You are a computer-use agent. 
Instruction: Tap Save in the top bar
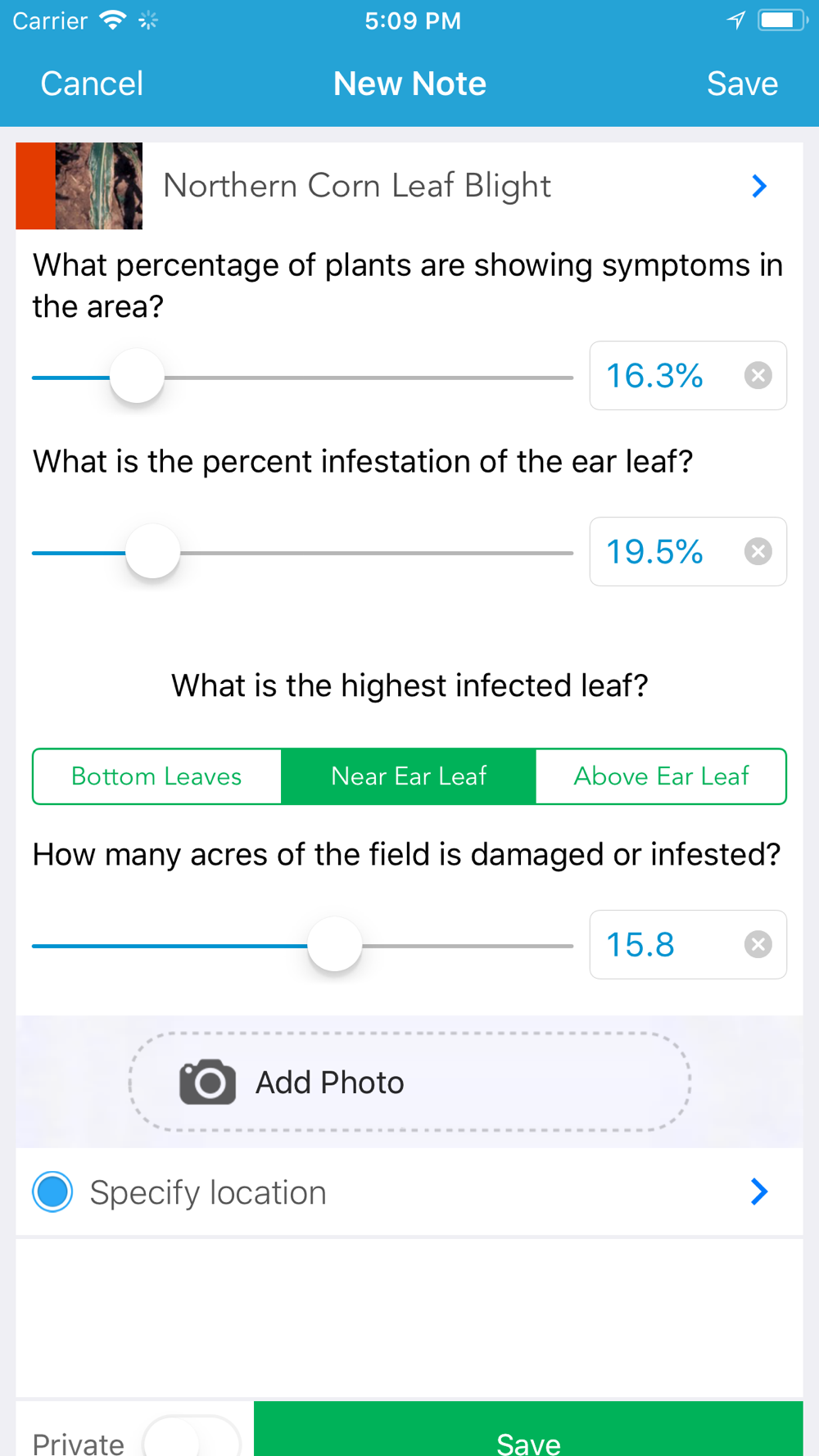[x=742, y=84]
